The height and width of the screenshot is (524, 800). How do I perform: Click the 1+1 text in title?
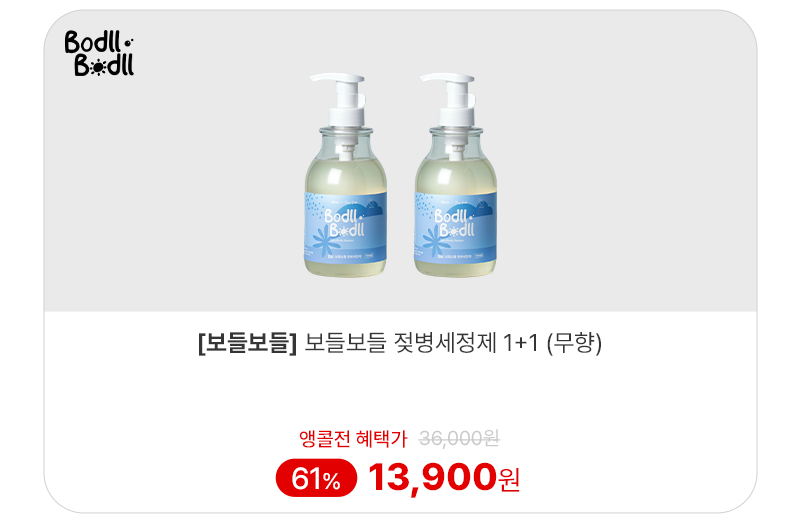click(520, 343)
